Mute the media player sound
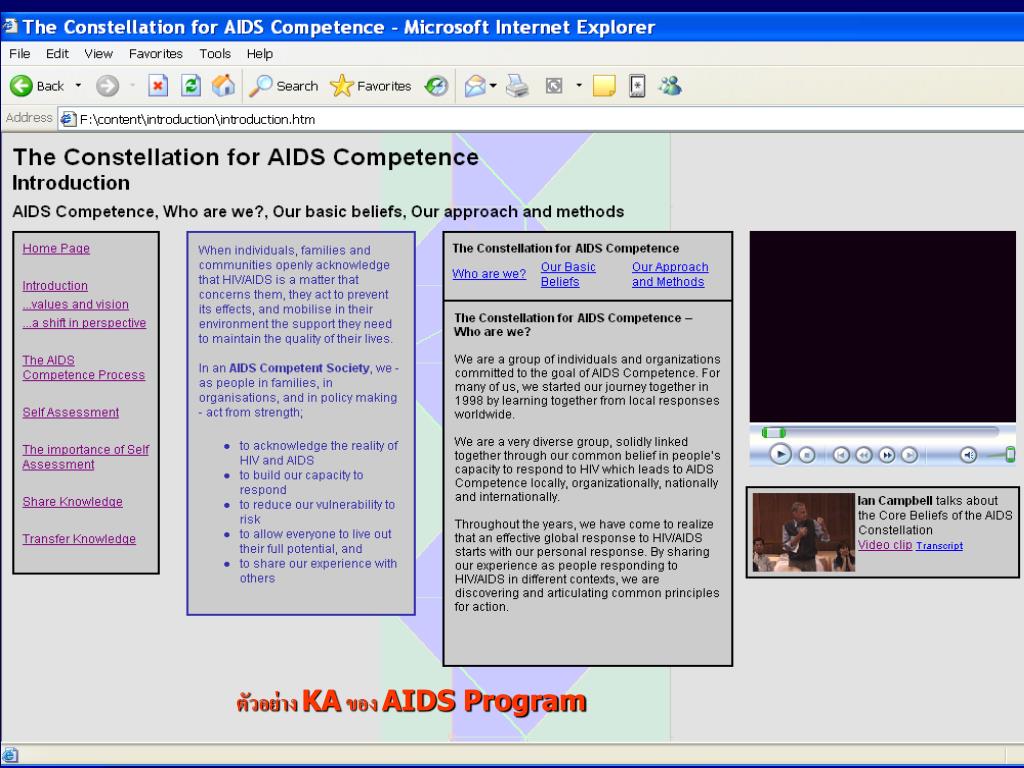This screenshot has height=768, width=1024. (x=968, y=455)
